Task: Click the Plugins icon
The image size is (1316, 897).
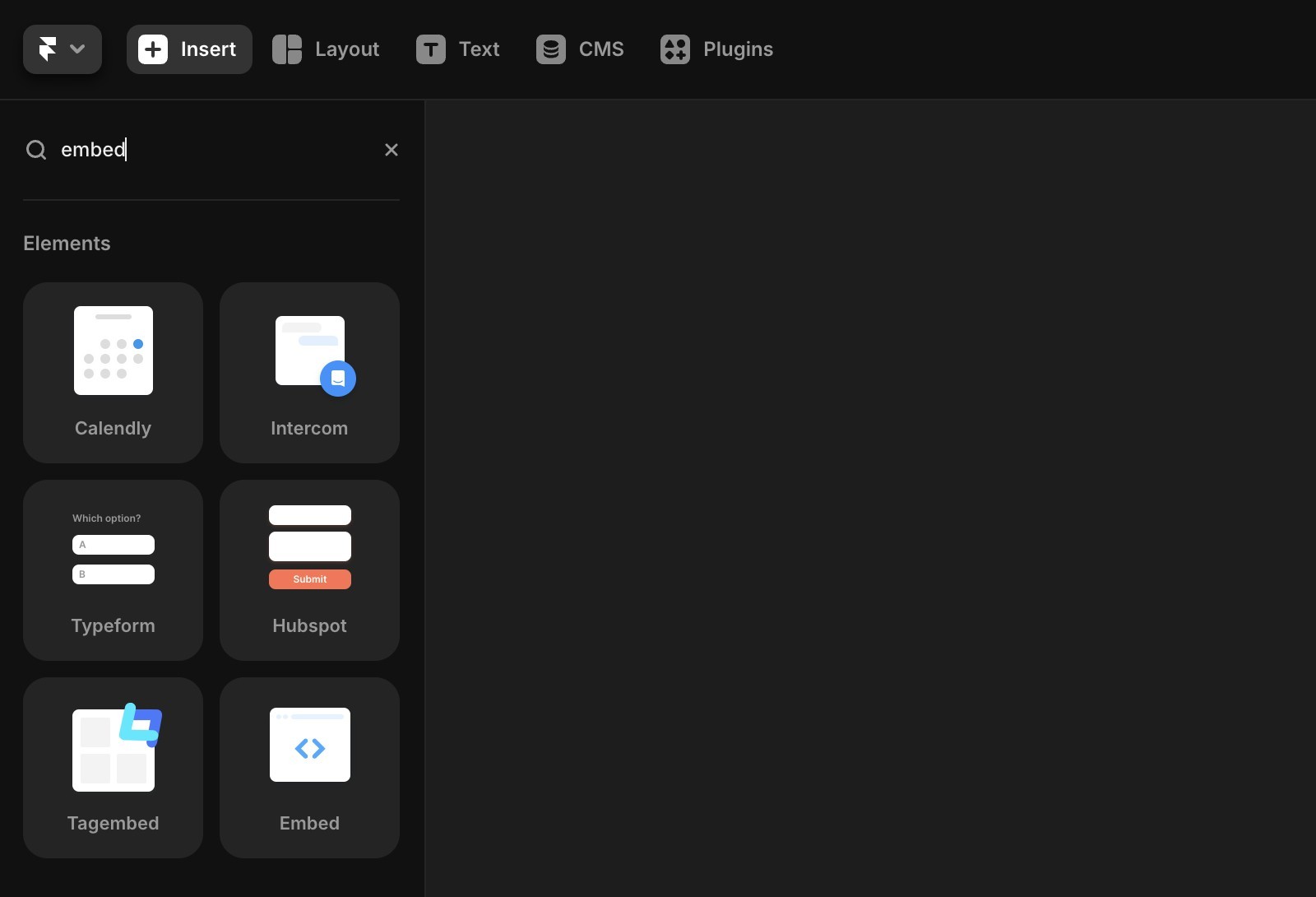Action: coord(674,49)
